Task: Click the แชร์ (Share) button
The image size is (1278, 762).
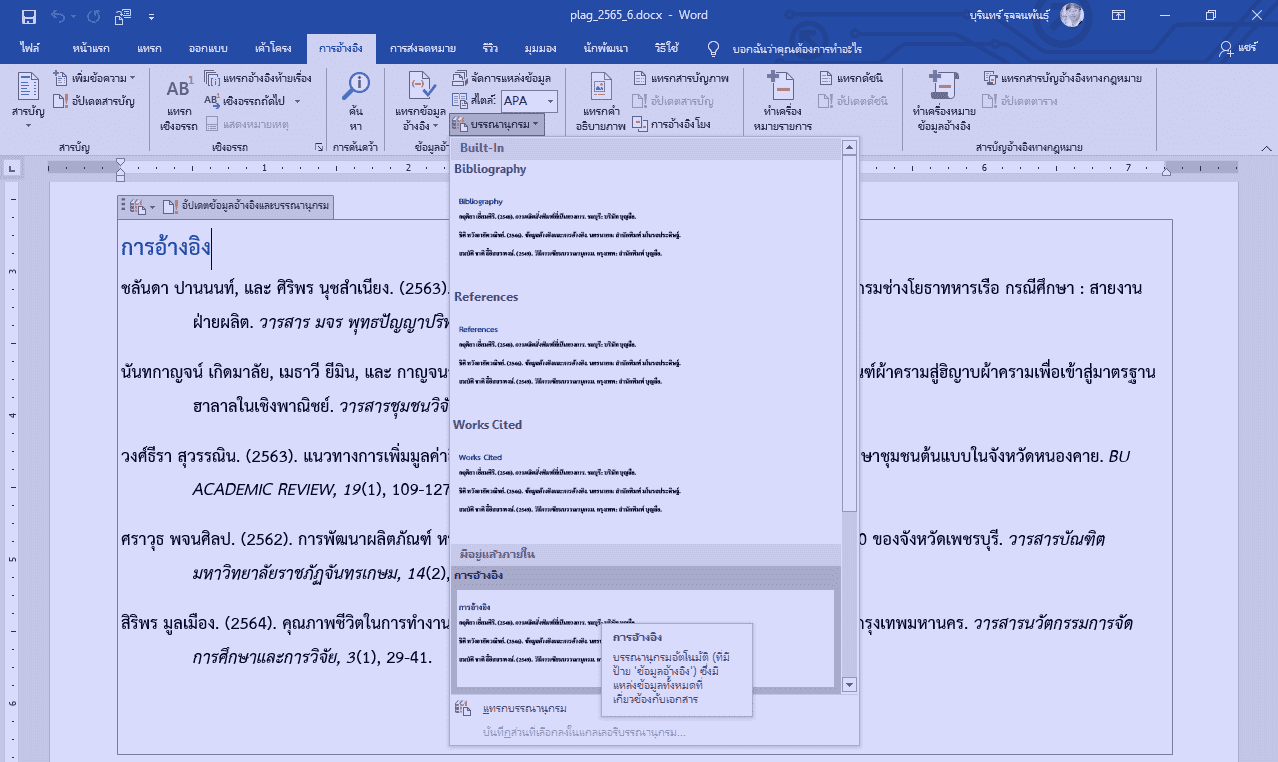Action: tap(1239, 48)
